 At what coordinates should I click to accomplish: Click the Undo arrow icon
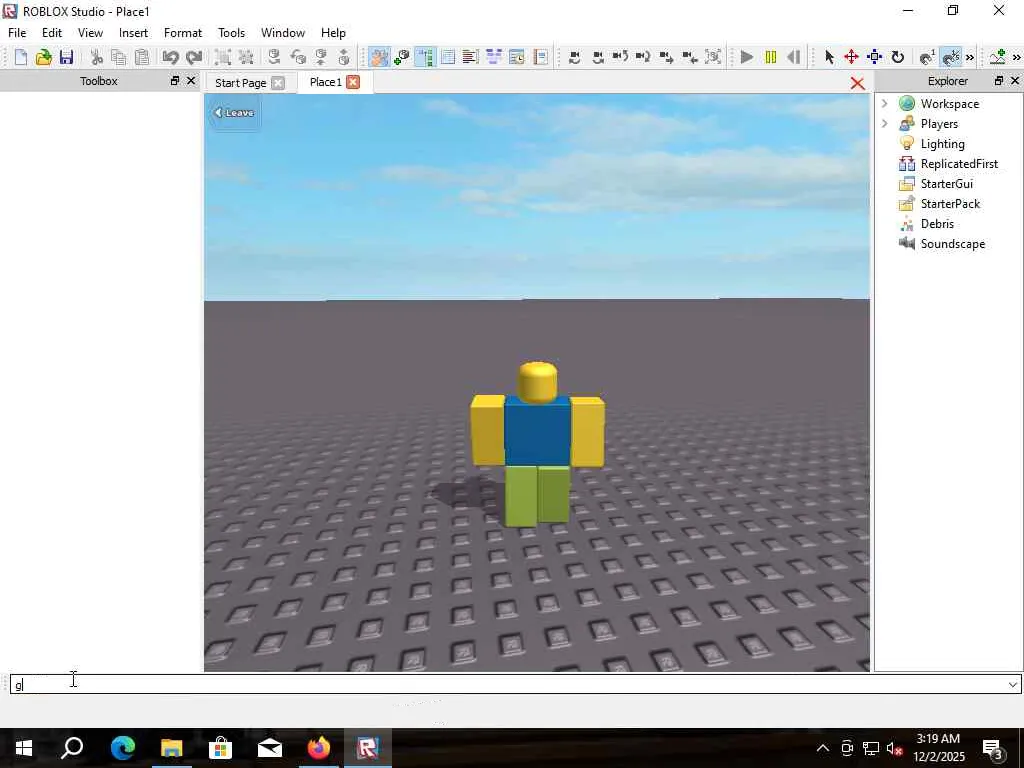point(170,57)
